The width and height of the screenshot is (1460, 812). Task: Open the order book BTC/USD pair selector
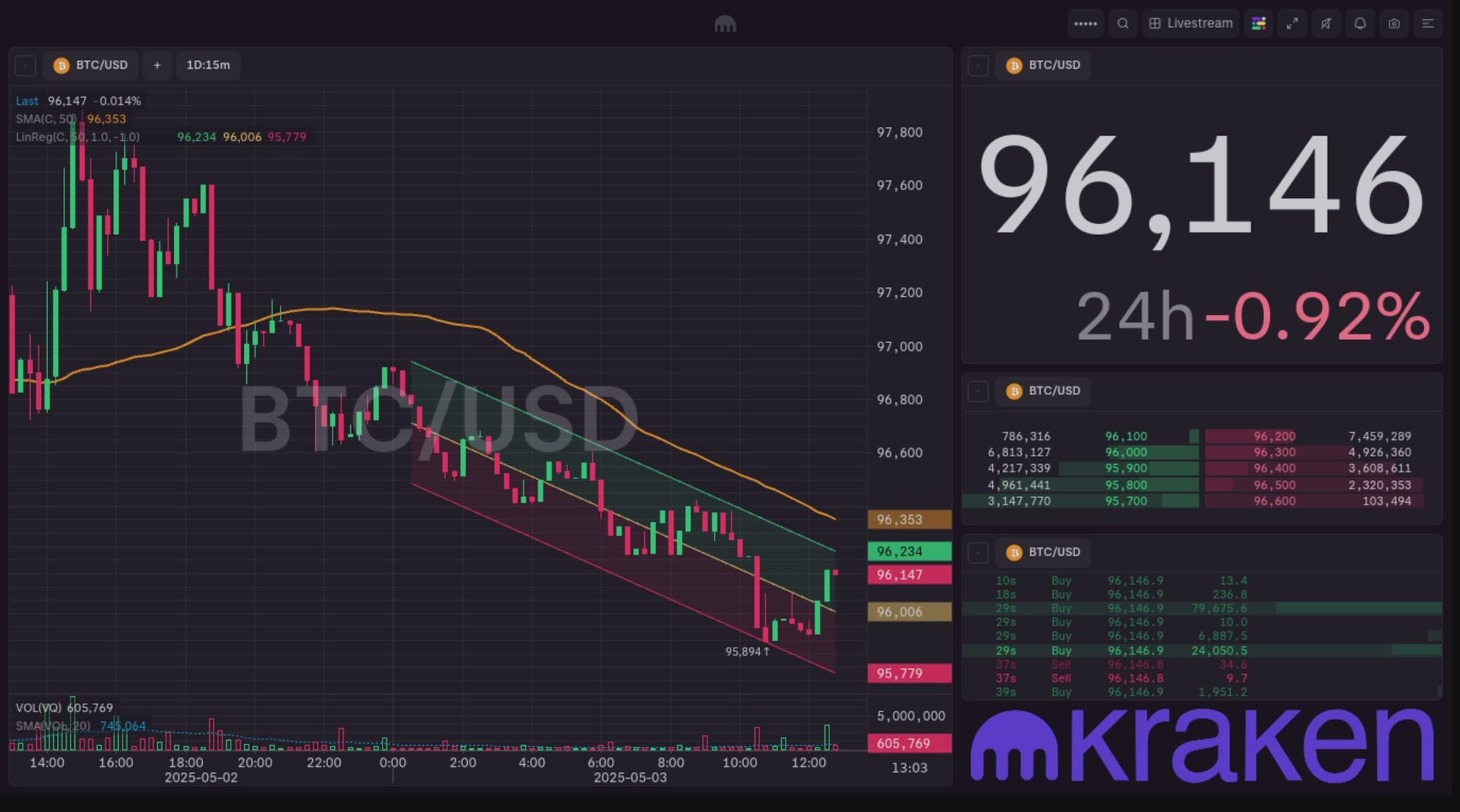pos(1043,391)
